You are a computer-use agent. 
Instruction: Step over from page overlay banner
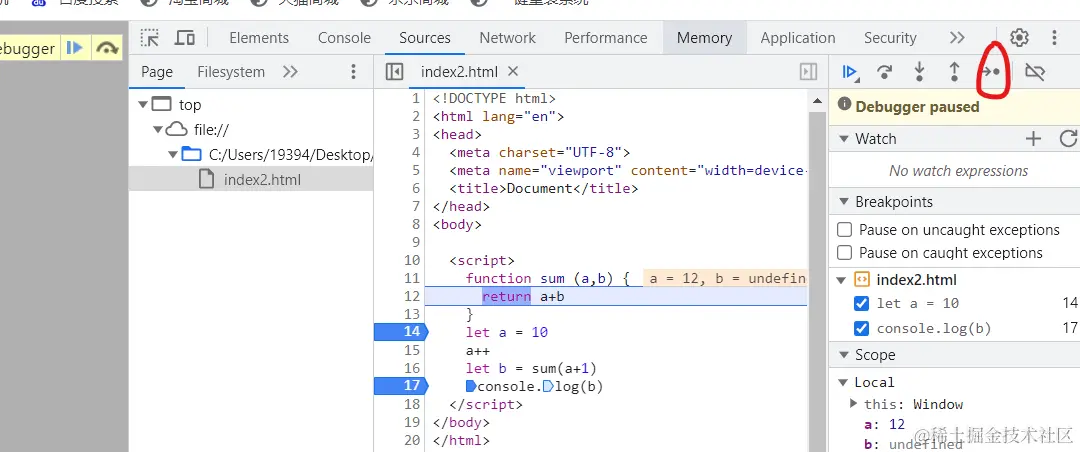107,48
